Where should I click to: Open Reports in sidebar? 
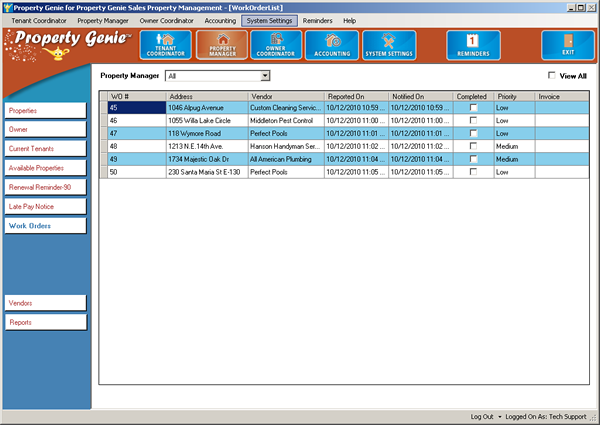coord(45,322)
